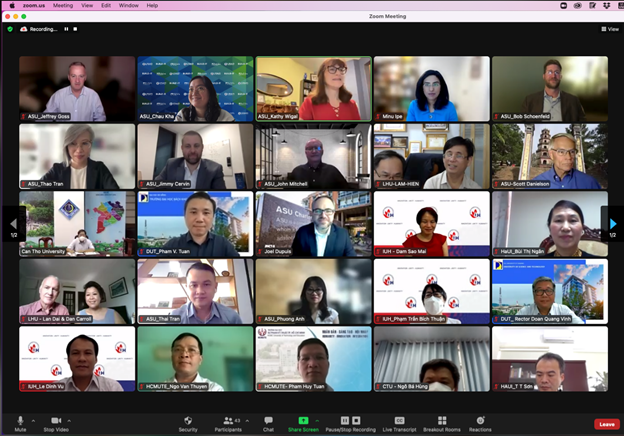Open the Apple menu
Viewport: 624px width, 436px height.
click(x=12, y=6)
